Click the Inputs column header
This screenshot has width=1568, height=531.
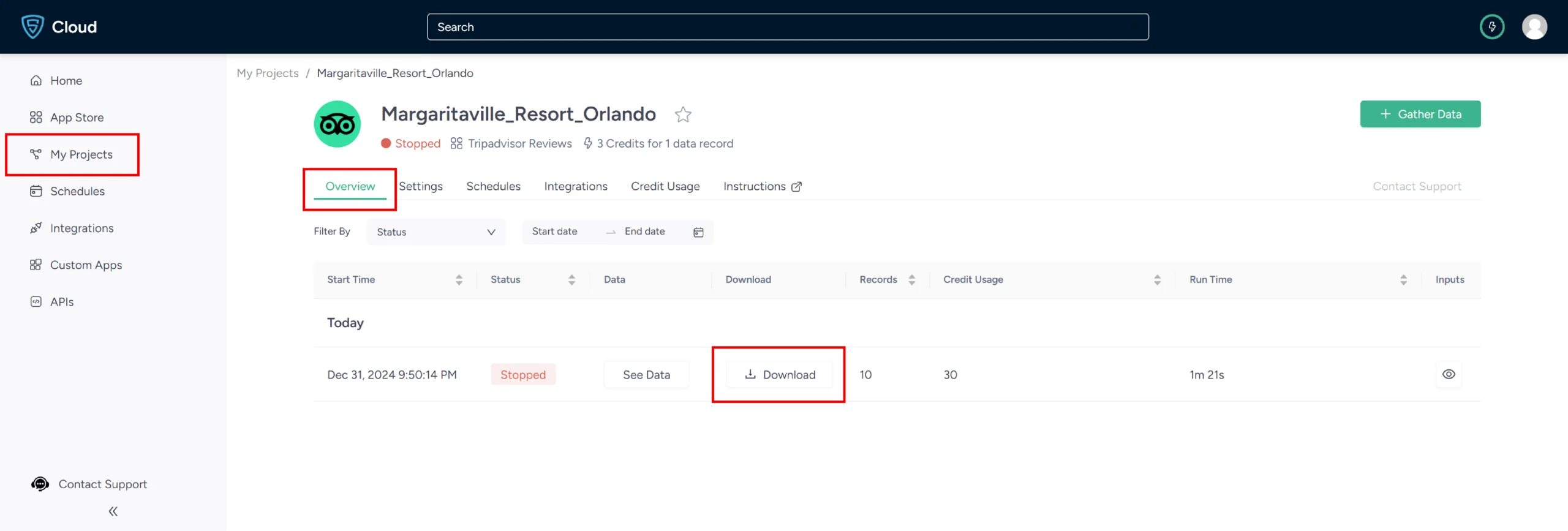[x=1450, y=280]
